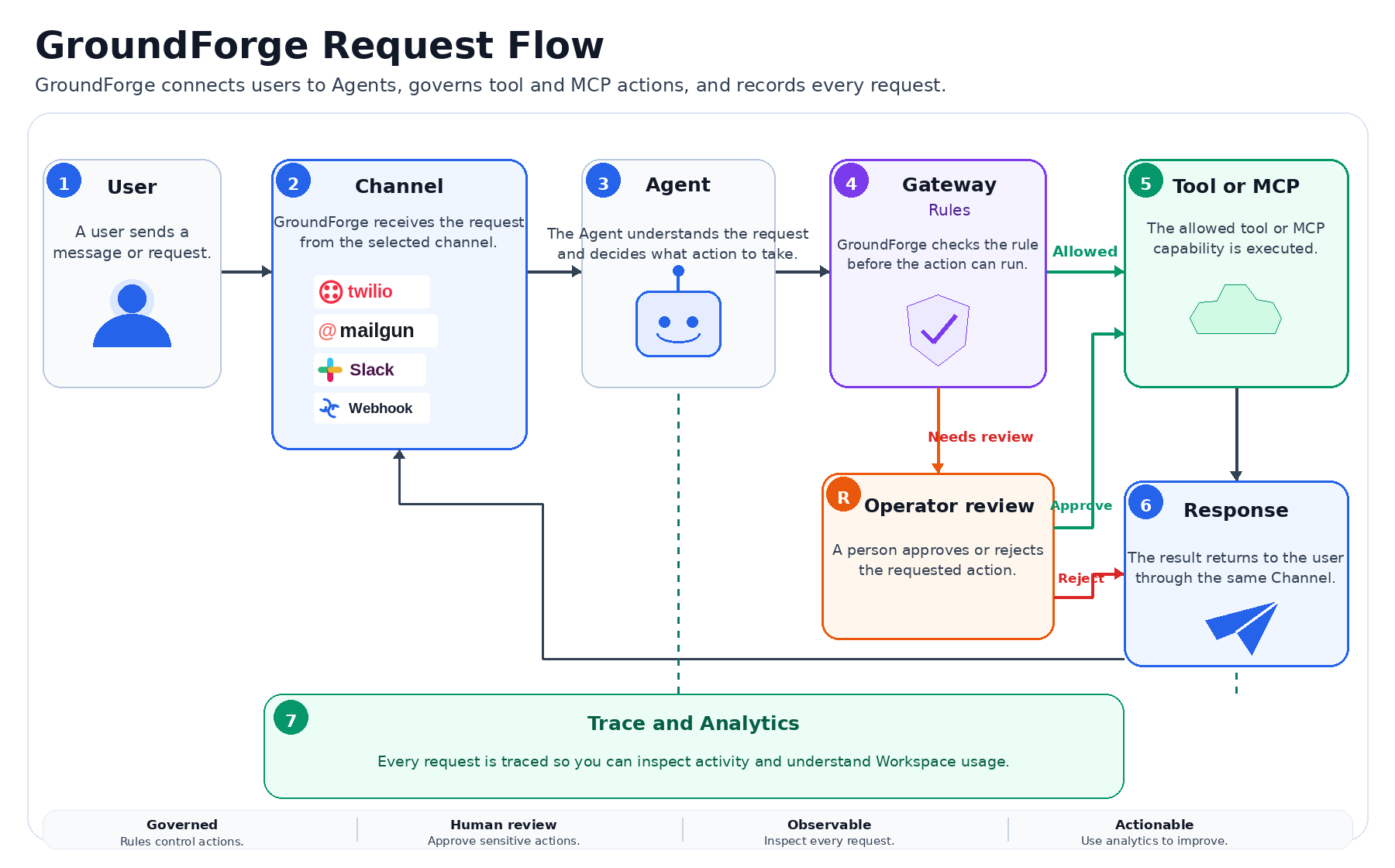Click the "Tool or MCP" card heading
The width and height of the screenshot is (1395, 868).
[x=1236, y=186]
